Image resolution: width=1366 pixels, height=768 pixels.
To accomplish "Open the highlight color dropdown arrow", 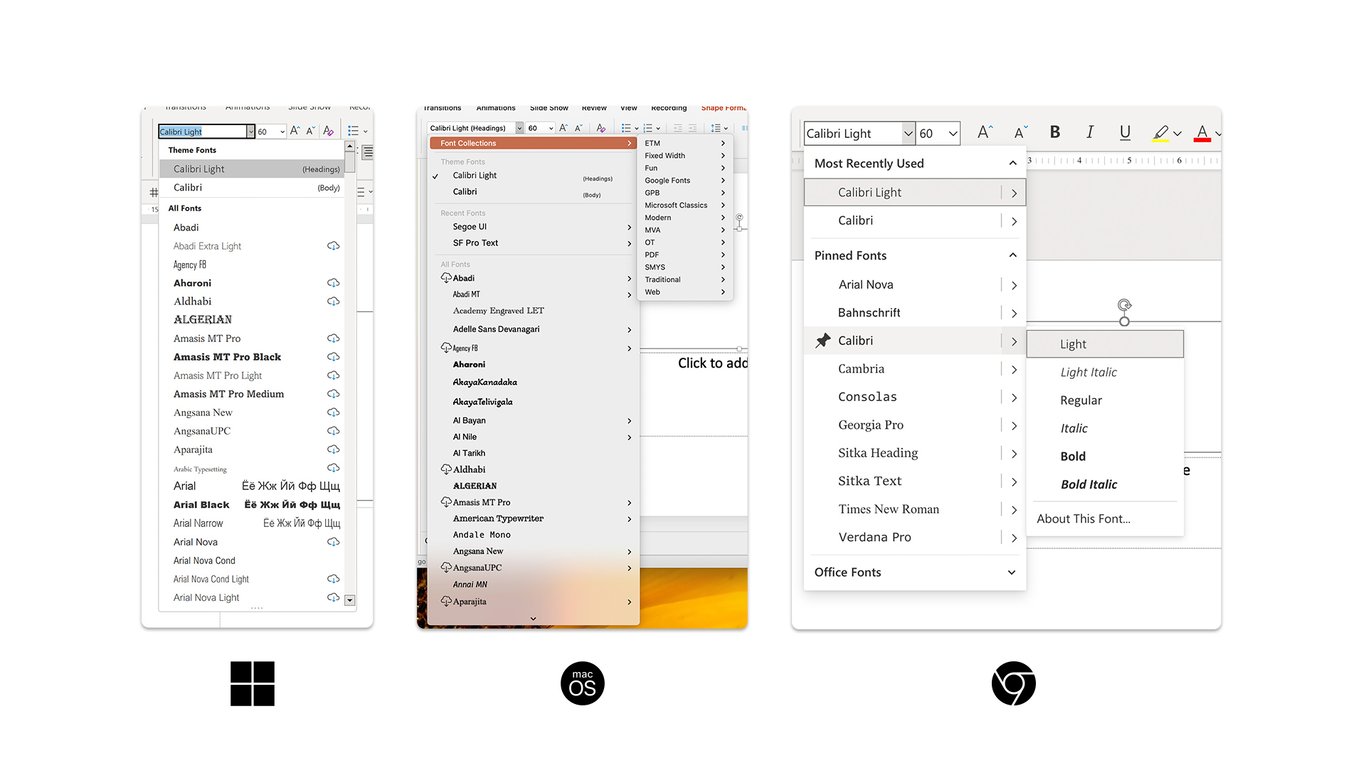I will (1178, 133).
